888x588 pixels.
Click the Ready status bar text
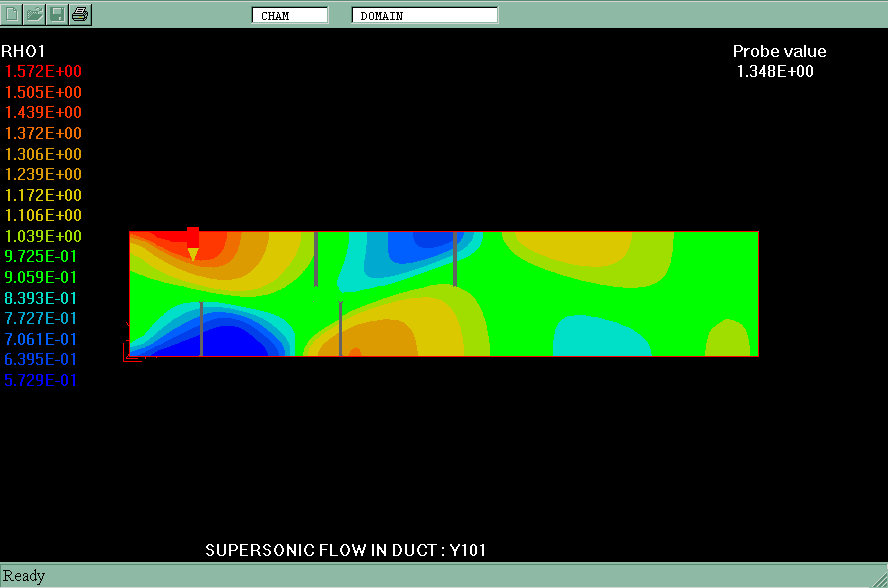click(25, 576)
